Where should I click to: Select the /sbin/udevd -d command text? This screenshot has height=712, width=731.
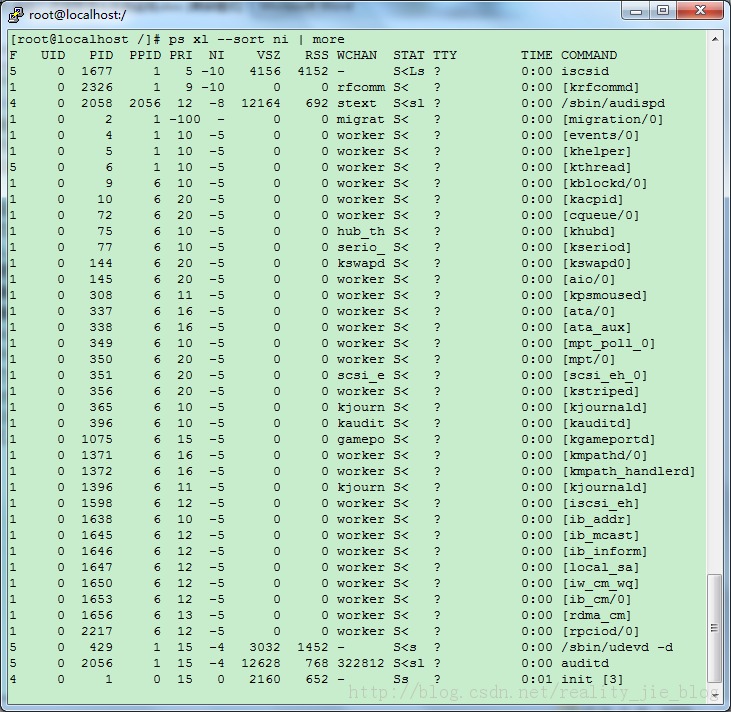point(617,648)
